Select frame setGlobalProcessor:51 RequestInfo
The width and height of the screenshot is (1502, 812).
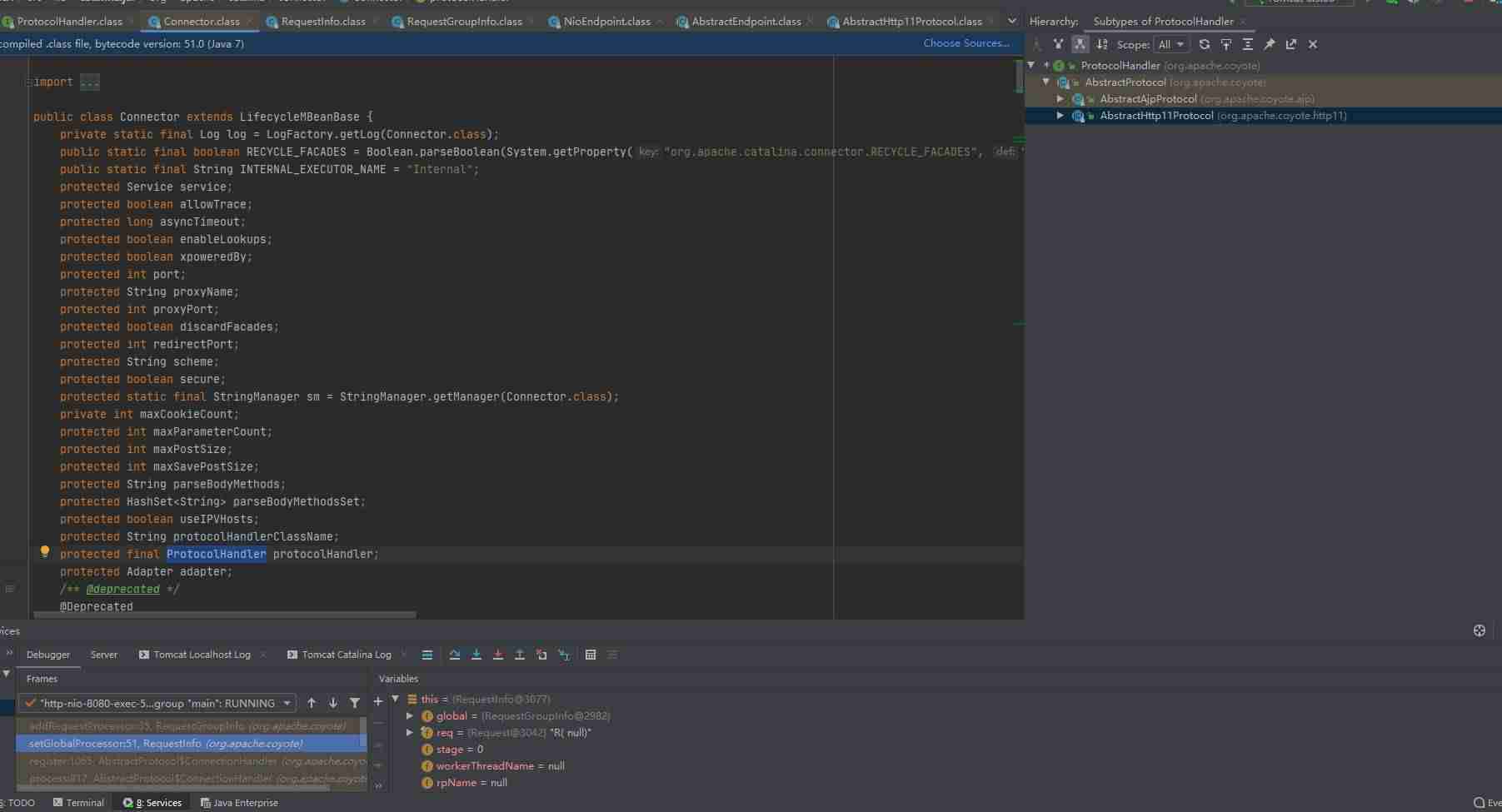pos(192,744)
